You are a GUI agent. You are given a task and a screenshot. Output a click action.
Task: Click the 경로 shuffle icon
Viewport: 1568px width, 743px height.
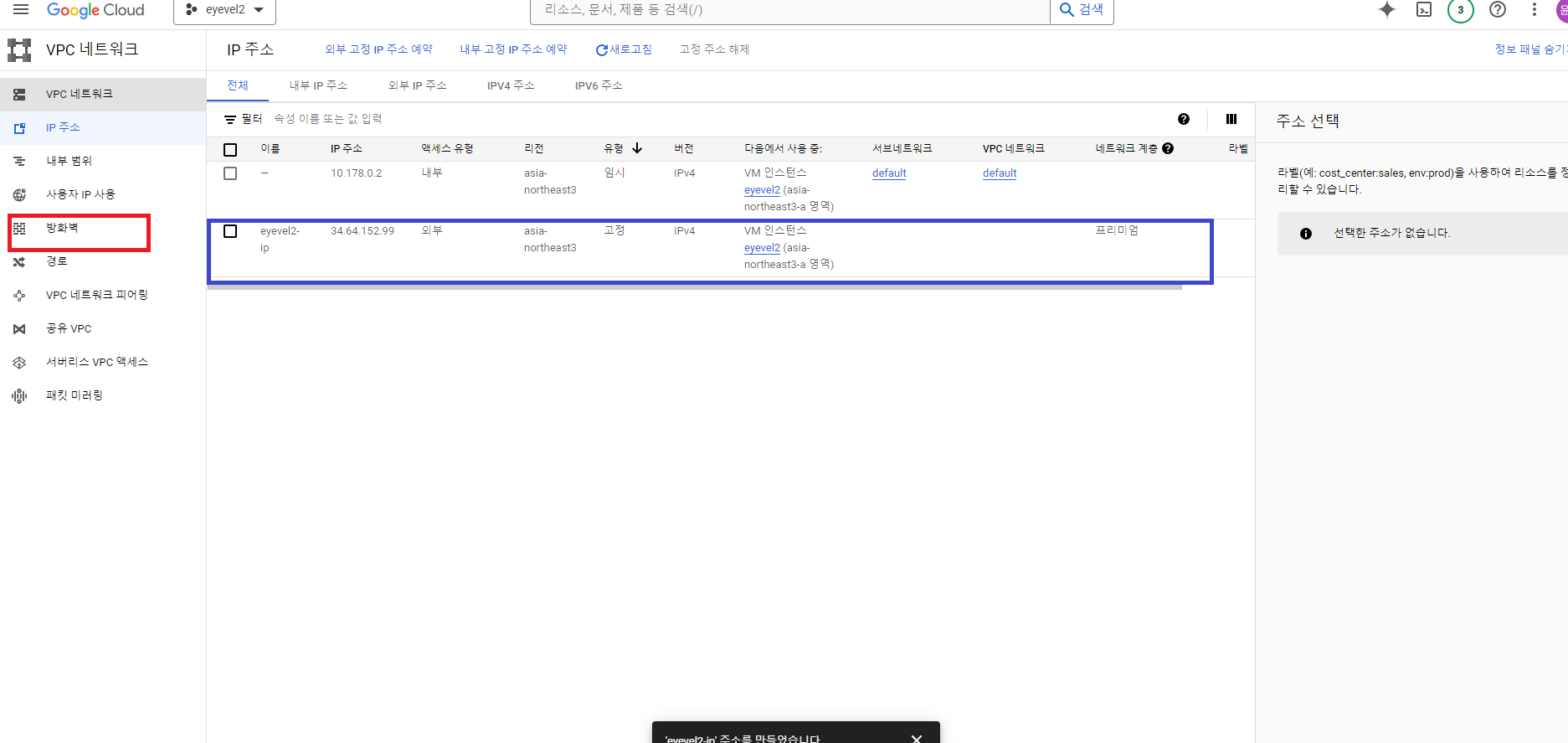coord(19,262)
